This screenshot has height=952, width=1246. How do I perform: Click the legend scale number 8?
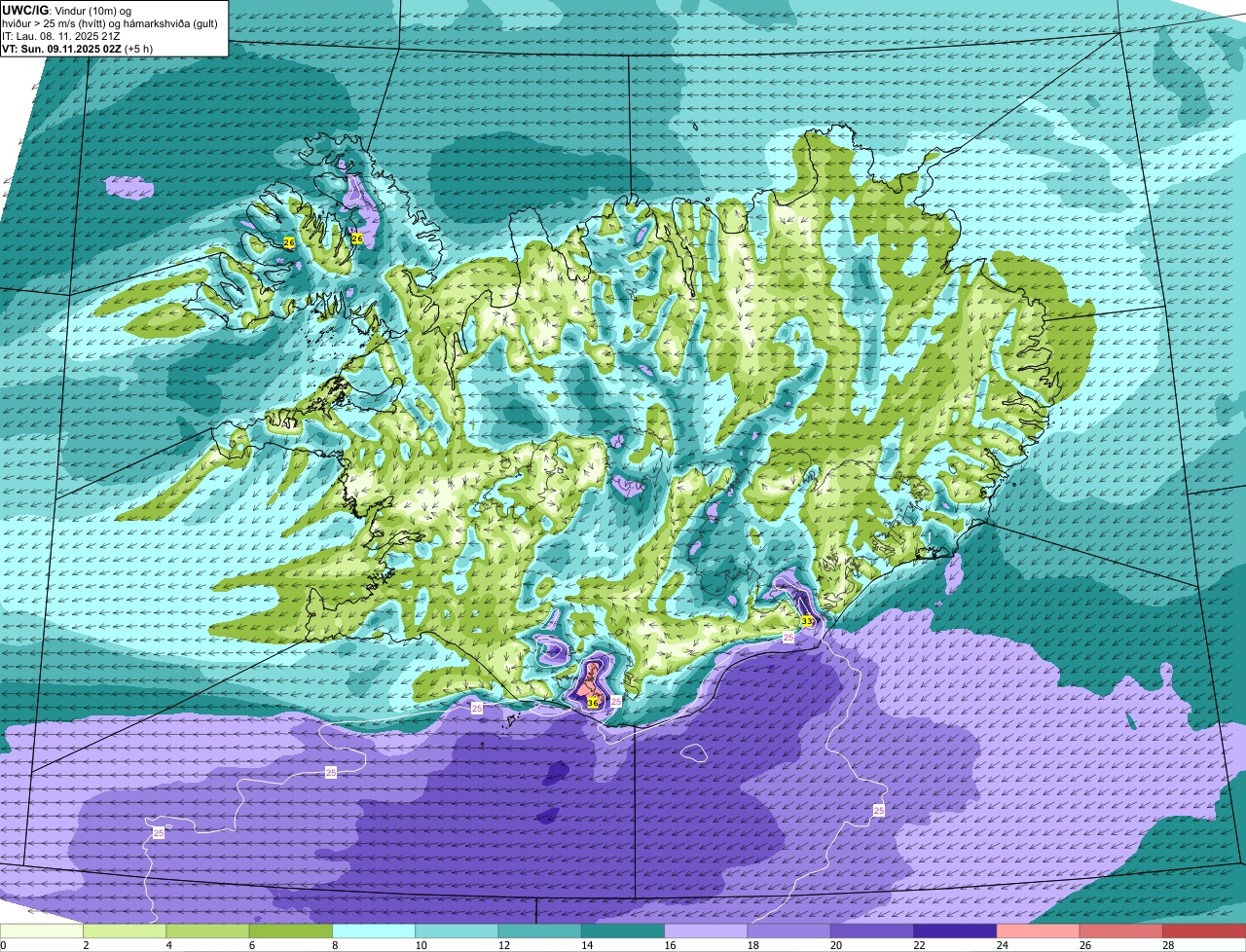(333, 945)
